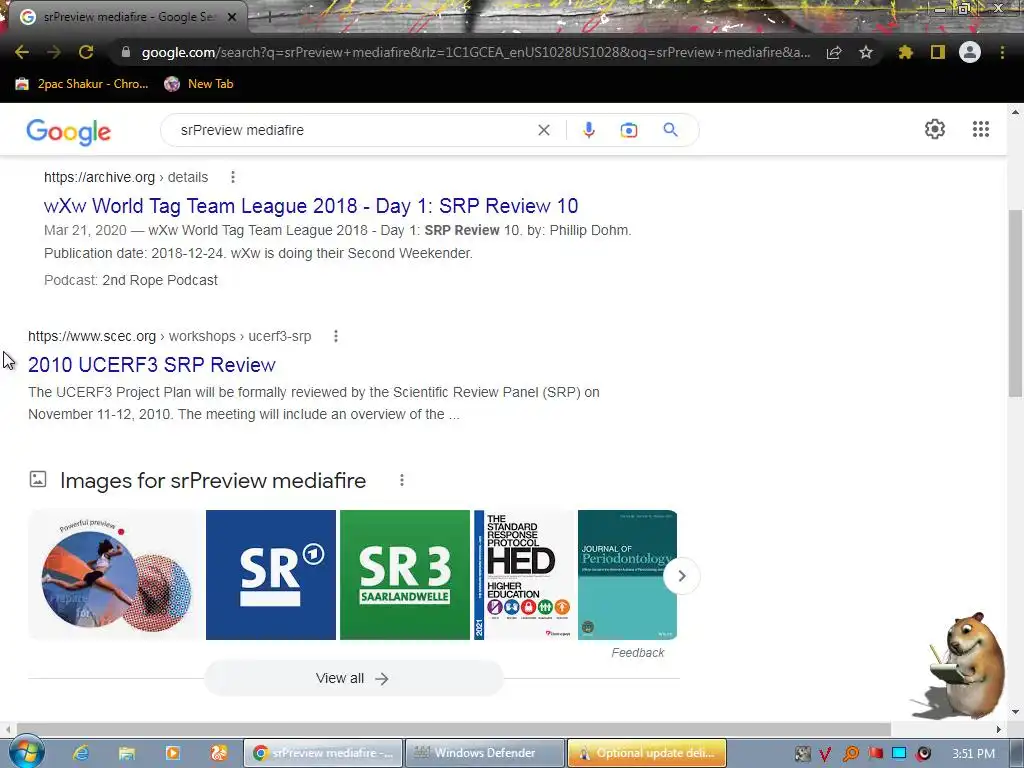1024x768 pixels.
Task: Open Chrome three-dot menu
Action: [1002, 52]
